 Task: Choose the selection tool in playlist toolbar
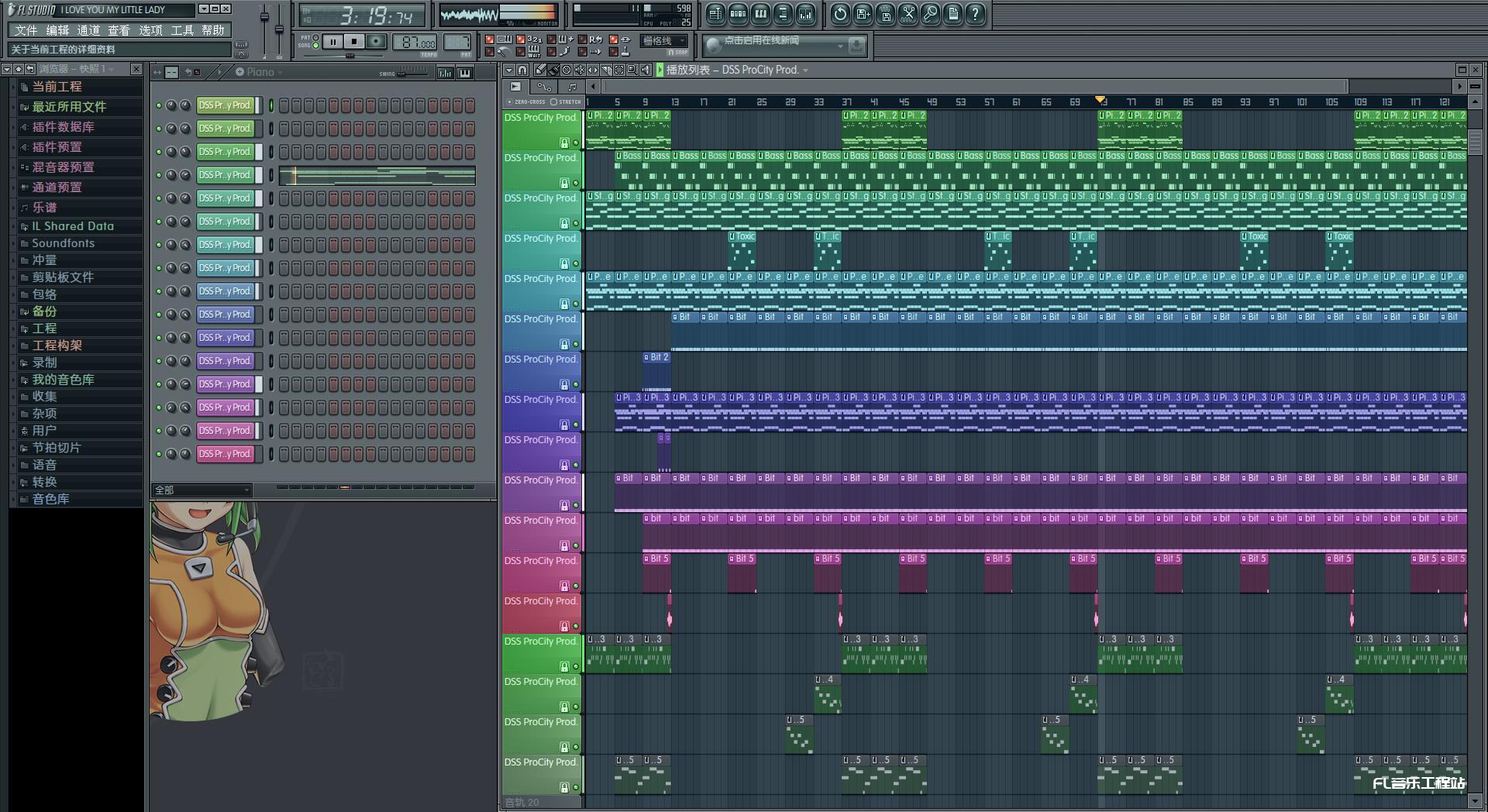pos(619,70)
